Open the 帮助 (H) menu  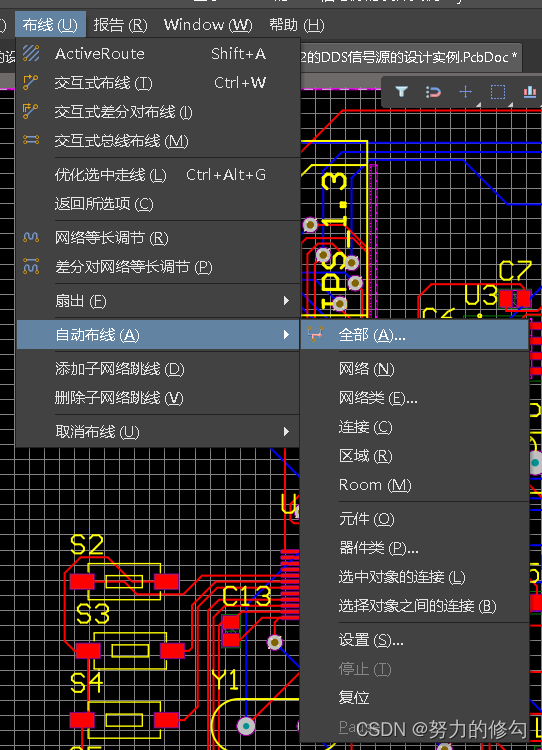297,24
